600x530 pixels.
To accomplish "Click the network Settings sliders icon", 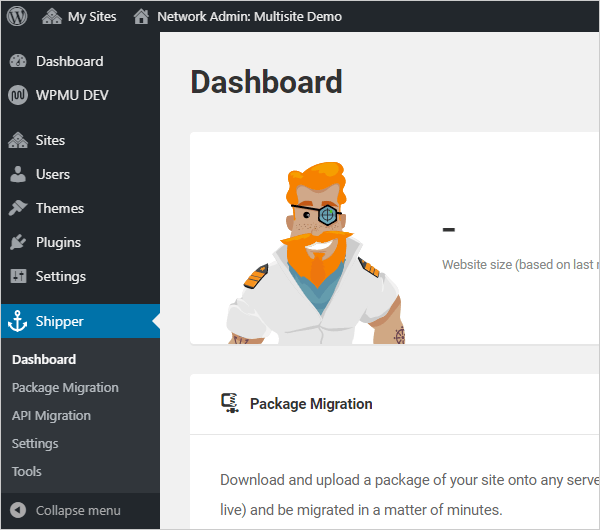I will click(x=18, y=276).
